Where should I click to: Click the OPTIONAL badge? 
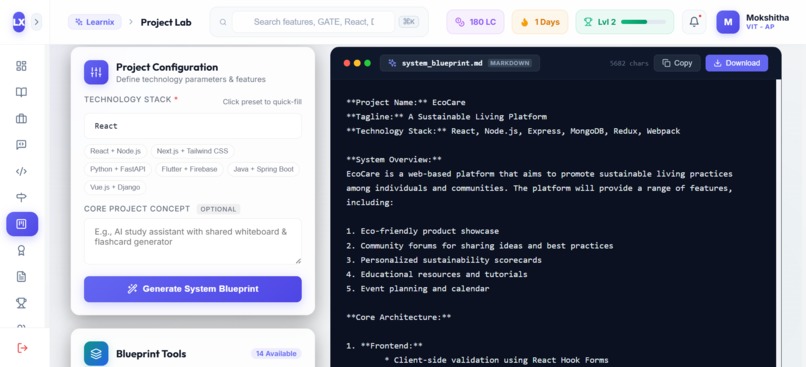[218, 209]
